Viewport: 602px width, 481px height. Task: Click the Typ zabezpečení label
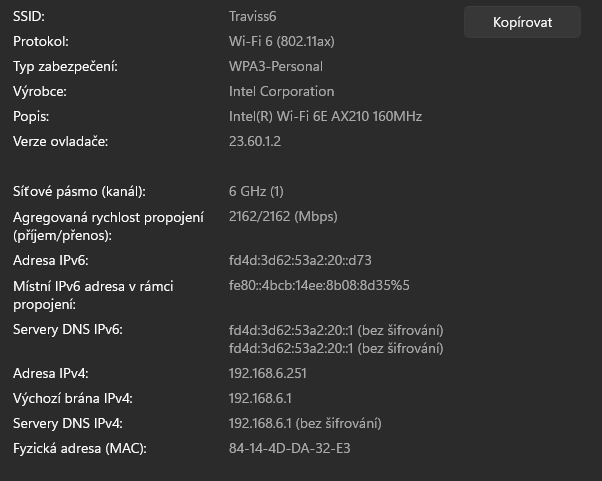click(65, 67)
